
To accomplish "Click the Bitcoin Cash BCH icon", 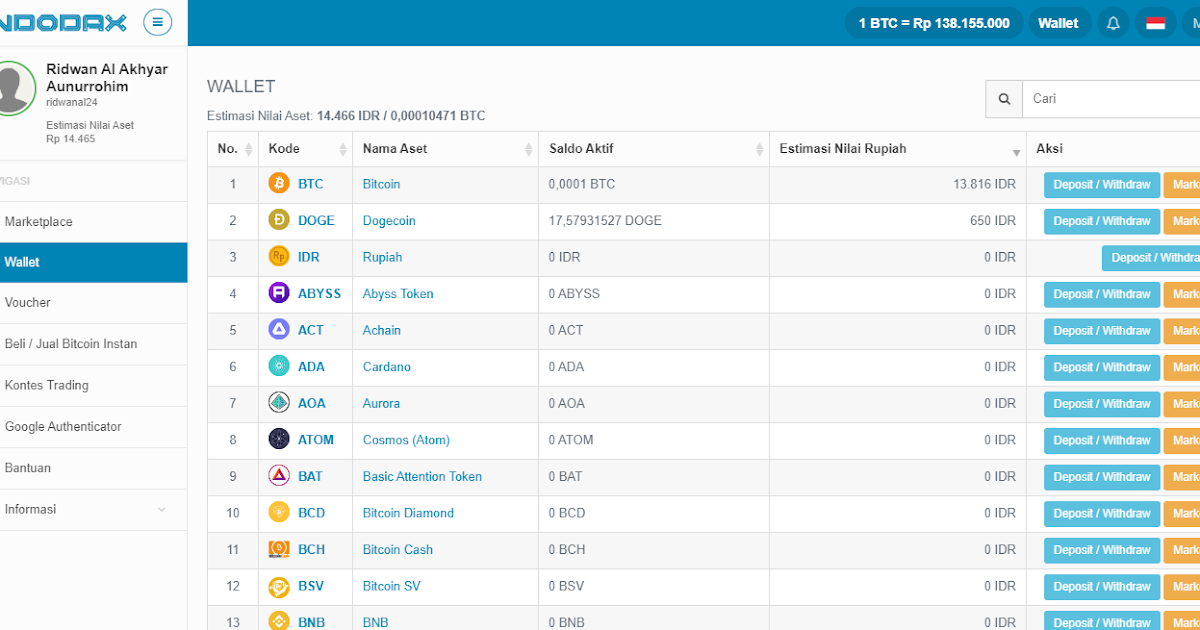I will click(x=279, y=549).
